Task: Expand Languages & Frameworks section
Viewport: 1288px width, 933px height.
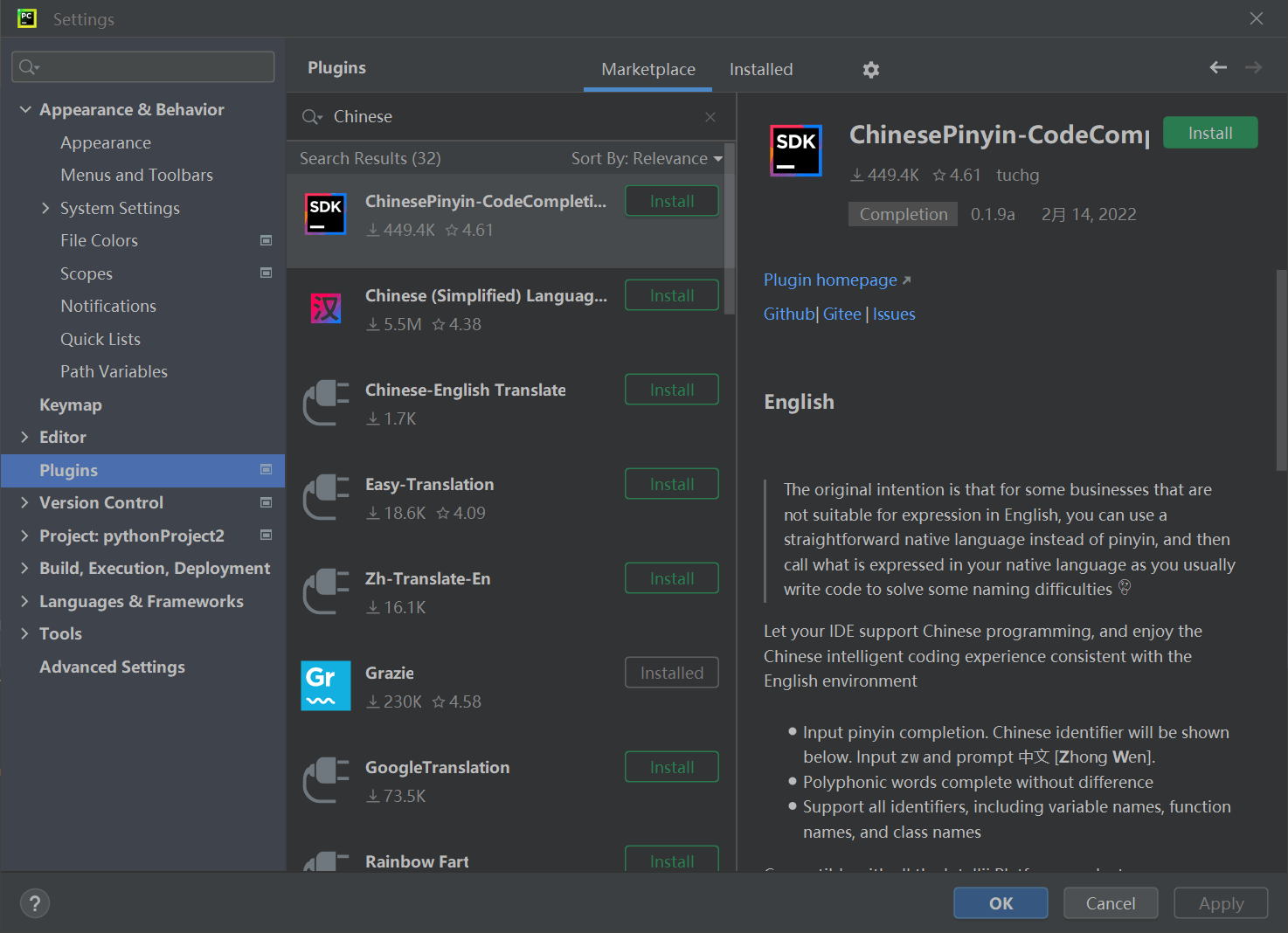Action: [x=24, y=601]
